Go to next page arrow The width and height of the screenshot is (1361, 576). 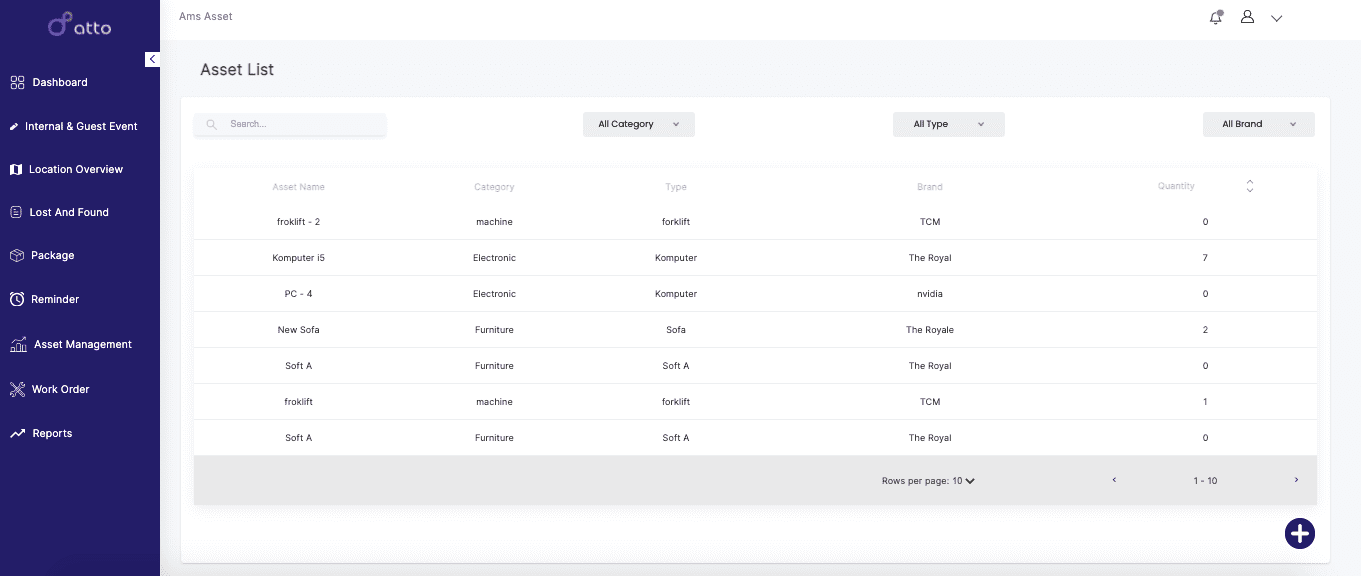pos(1296,480)
